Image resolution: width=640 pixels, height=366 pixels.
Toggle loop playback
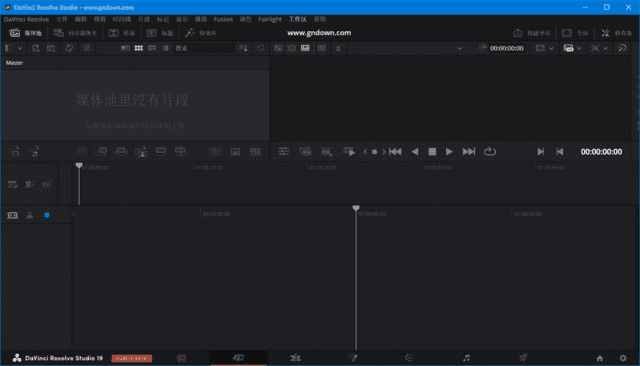coord(490,152)
